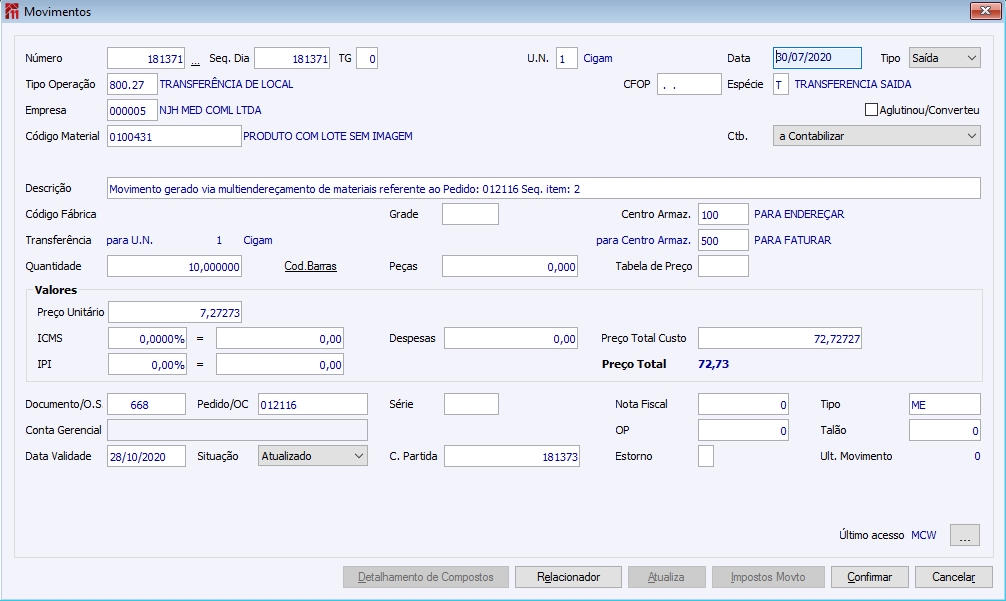
Task: Click the ellipsis button beside Último acesso
Action: [964, 535]
